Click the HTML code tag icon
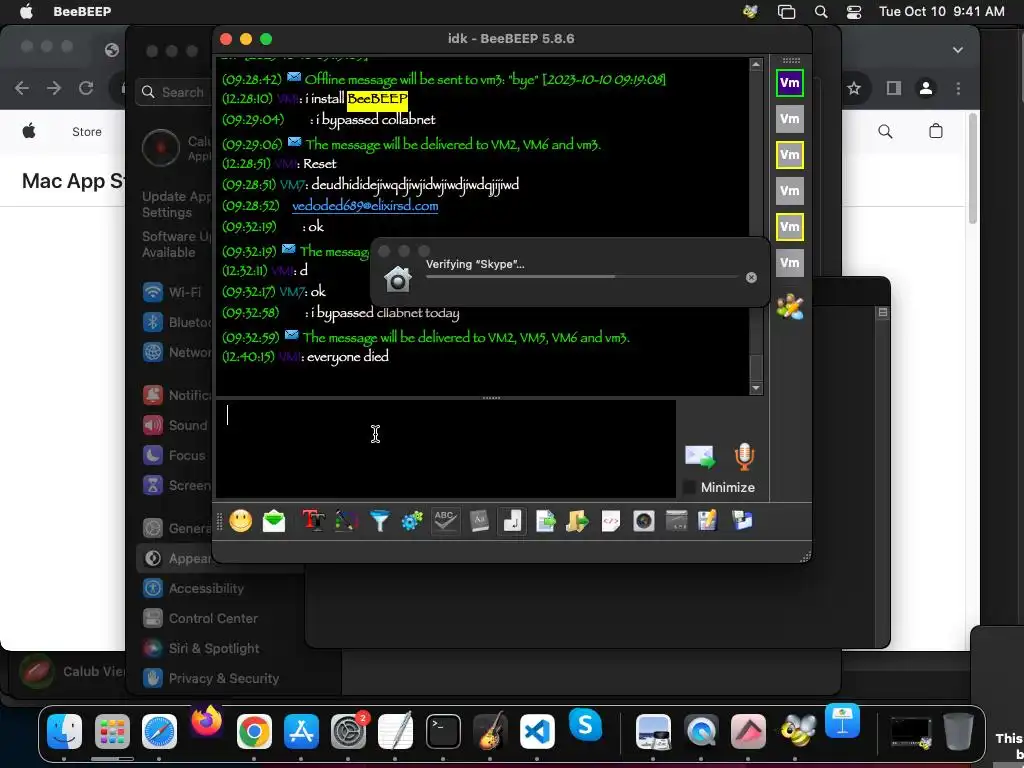1024x768 pixels. (611, 520)
